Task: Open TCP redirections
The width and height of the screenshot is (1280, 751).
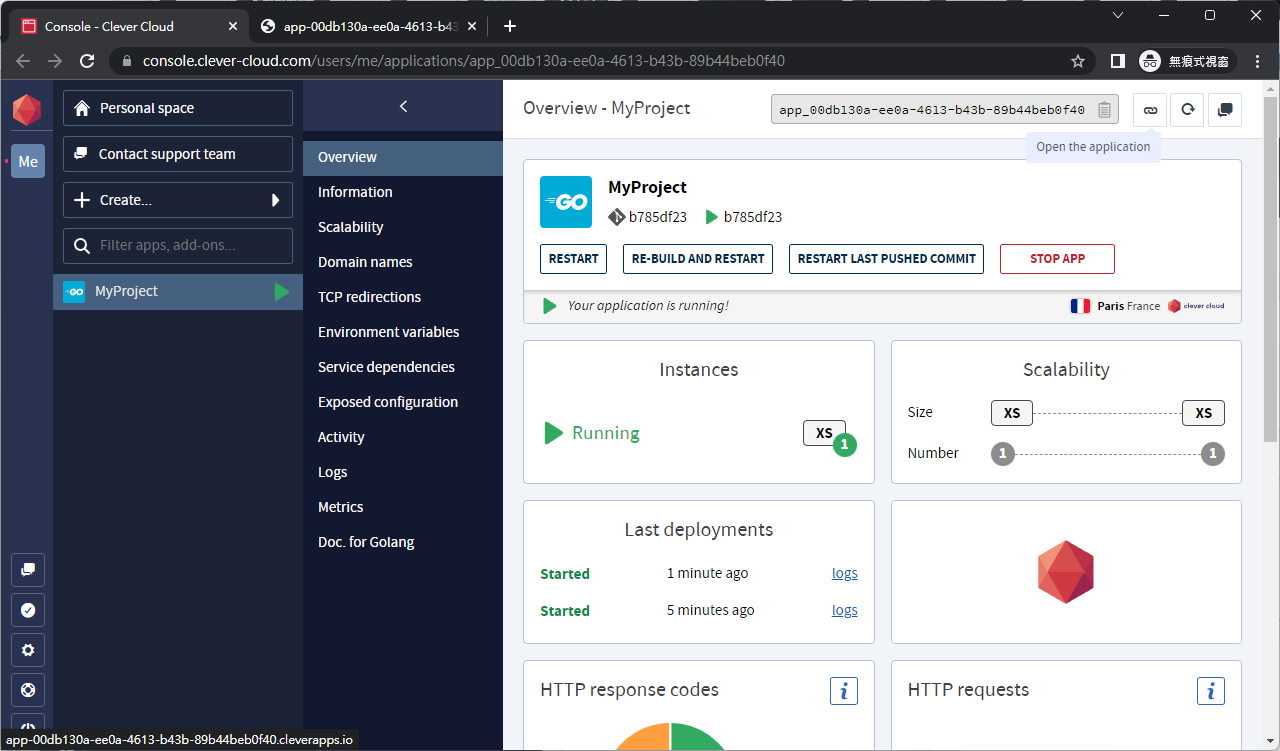Action: [403, 297]
